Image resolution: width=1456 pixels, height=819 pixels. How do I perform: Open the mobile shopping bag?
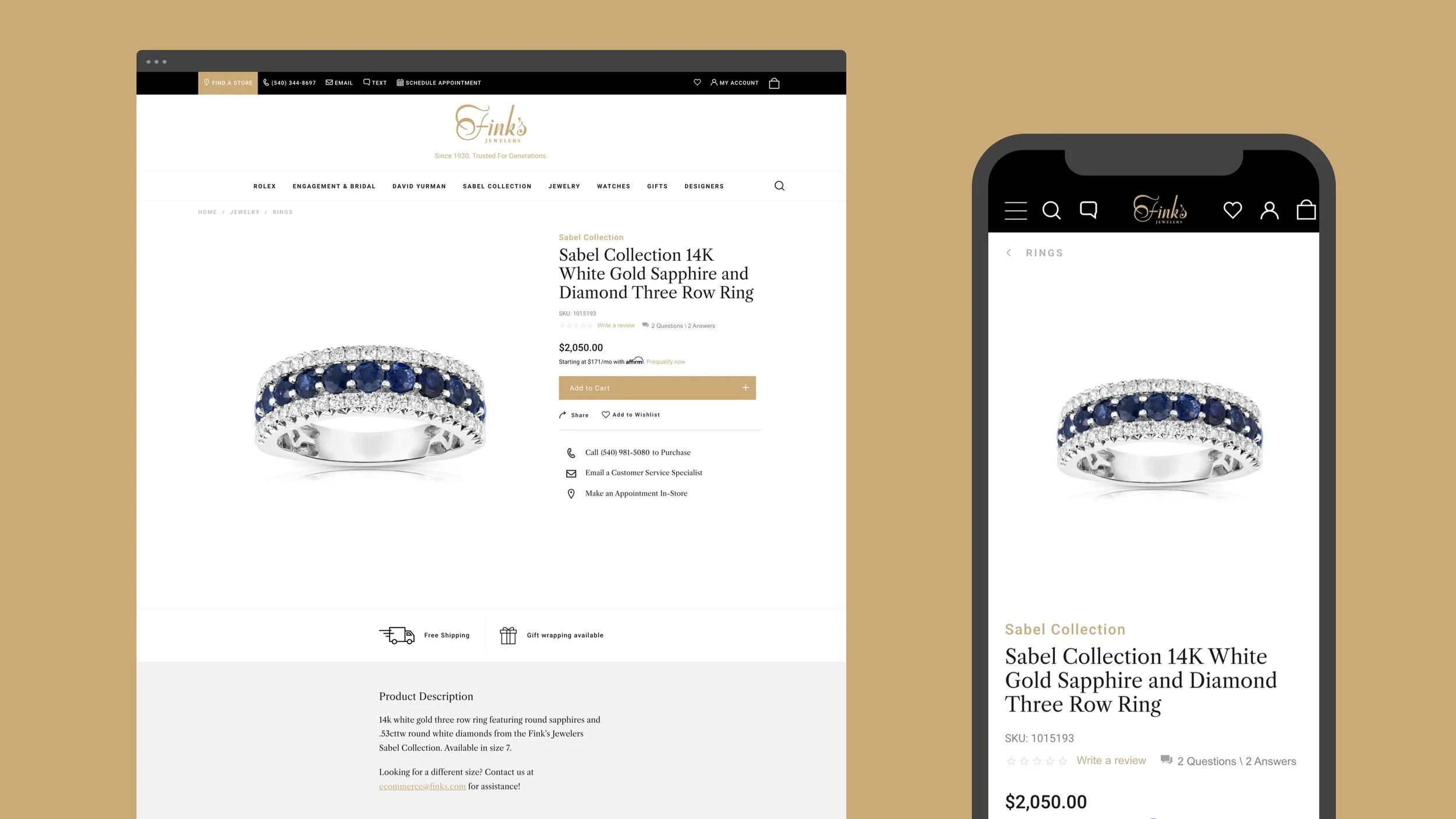[1306, 210]
